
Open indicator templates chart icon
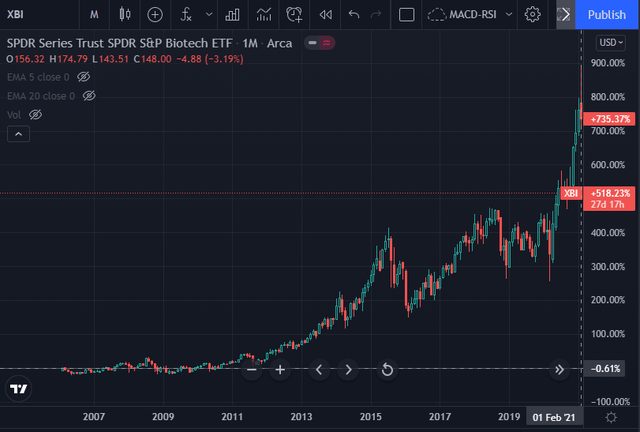tap(264, 15)
